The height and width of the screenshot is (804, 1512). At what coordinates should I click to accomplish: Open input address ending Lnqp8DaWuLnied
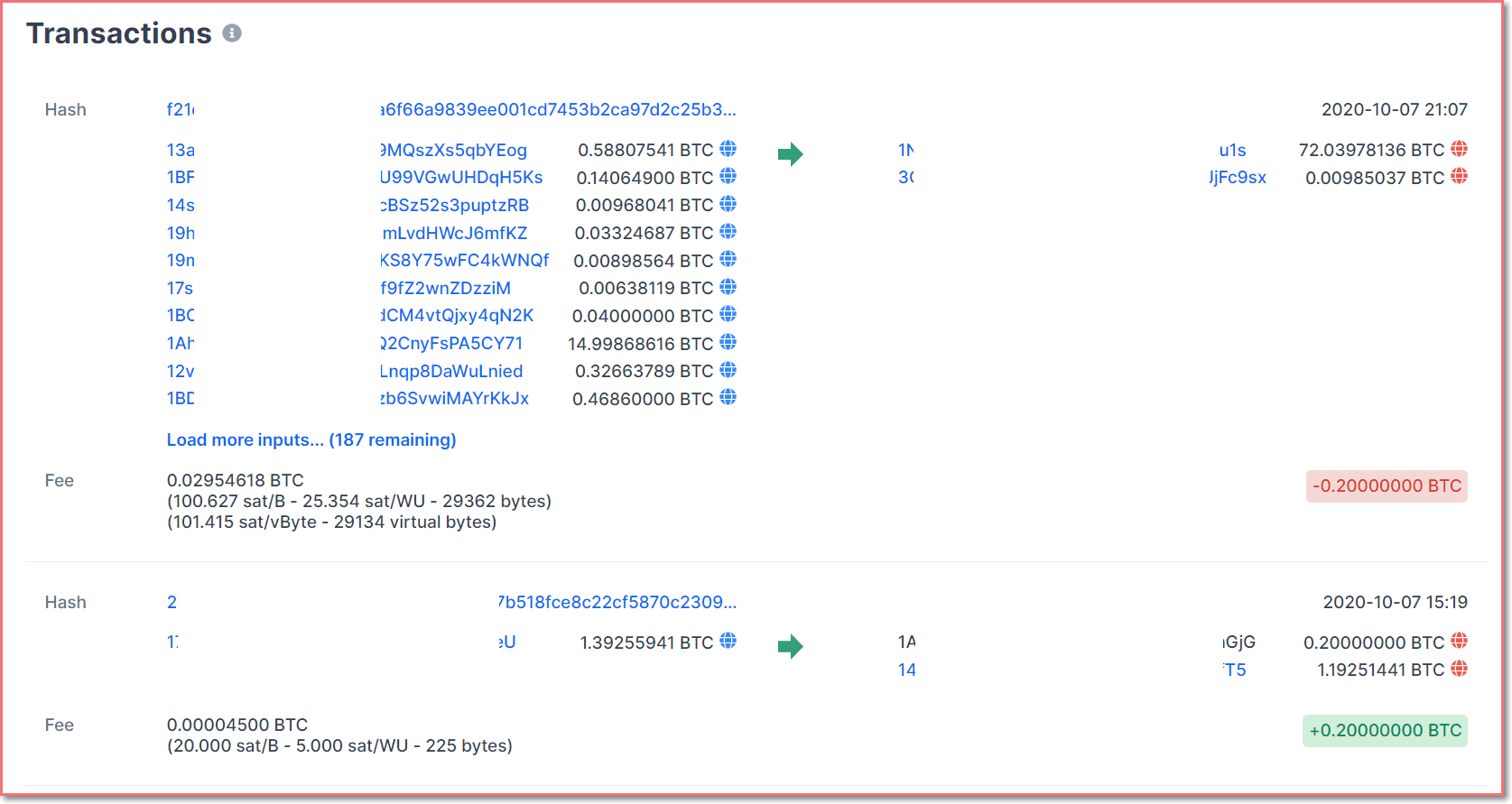451,371
